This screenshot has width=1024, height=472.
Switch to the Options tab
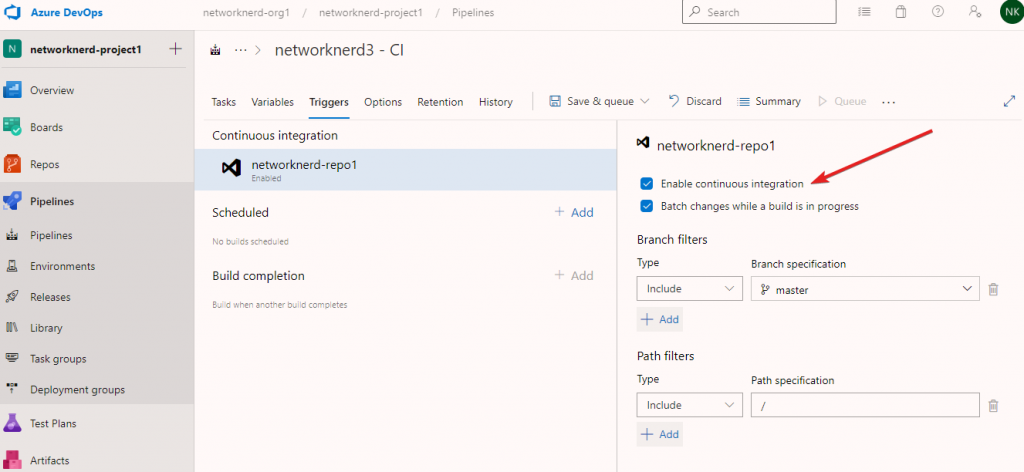(x=383, y=102)
